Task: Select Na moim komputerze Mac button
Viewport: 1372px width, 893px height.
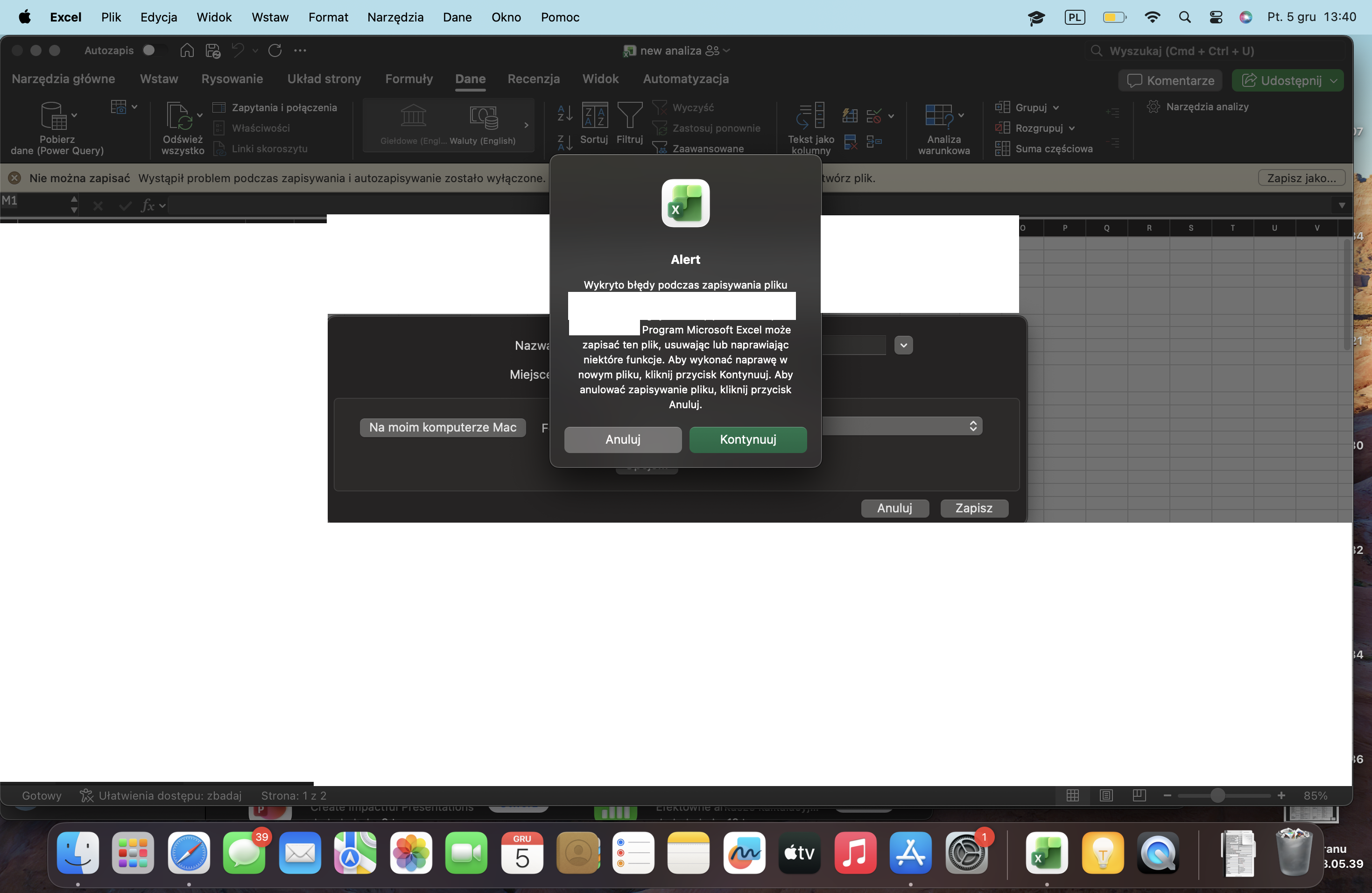Action: (442, 427)
